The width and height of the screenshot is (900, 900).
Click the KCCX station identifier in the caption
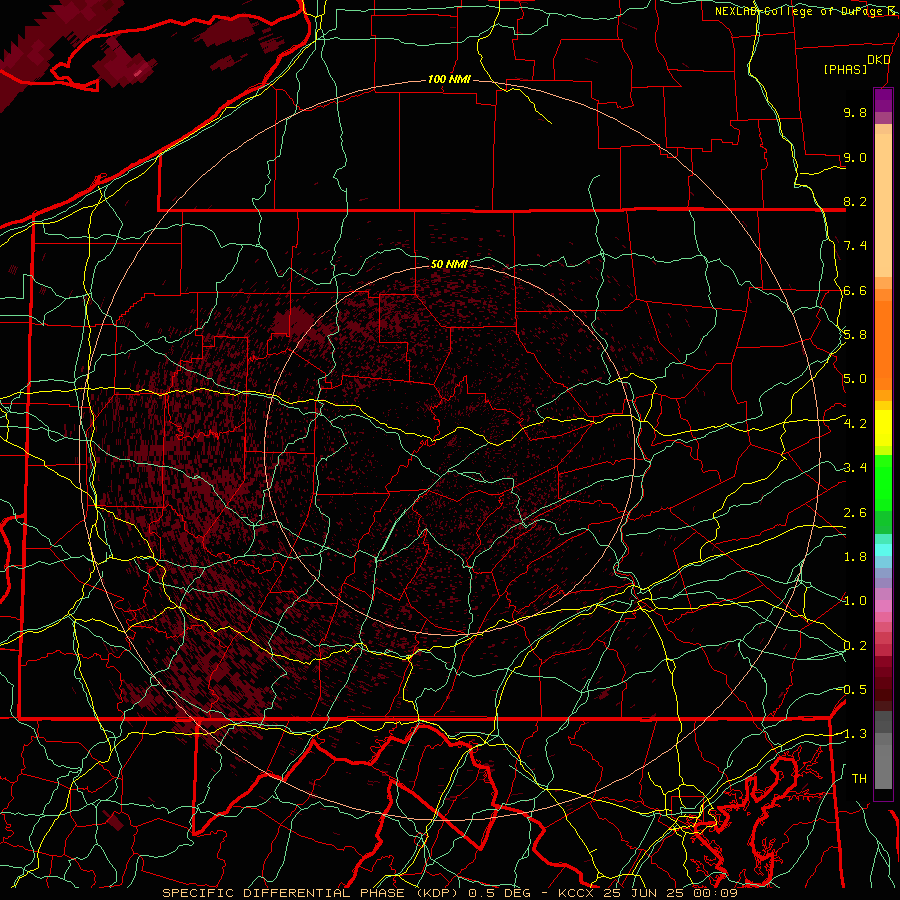pos(576,893)
